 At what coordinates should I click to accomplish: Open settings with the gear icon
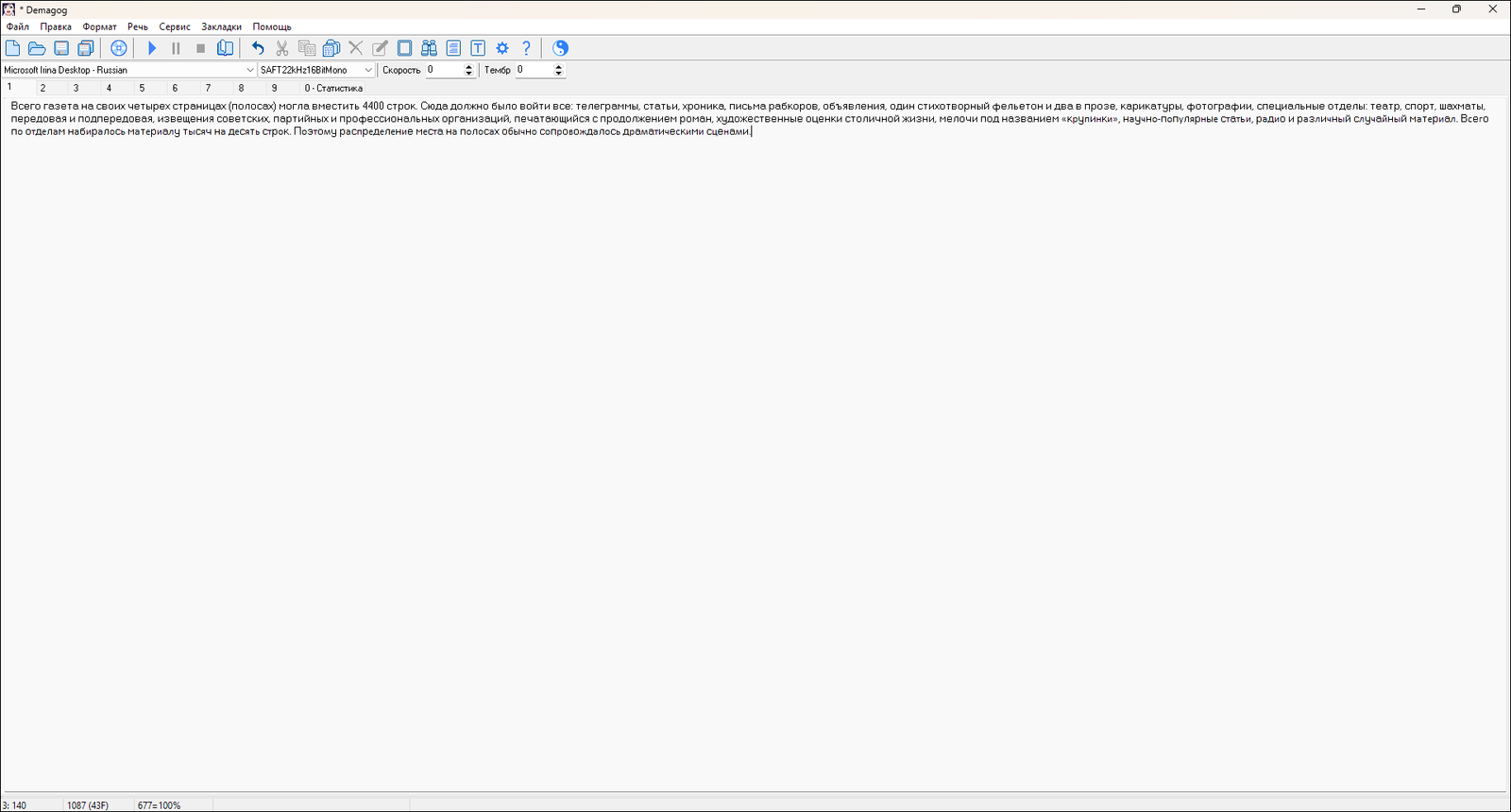[502, 48]
